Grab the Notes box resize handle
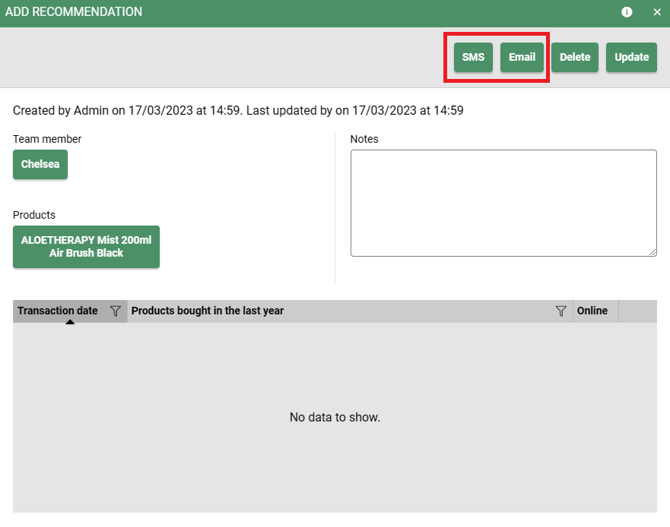Viewport: 670px width, 527px height. click(652, 252)
